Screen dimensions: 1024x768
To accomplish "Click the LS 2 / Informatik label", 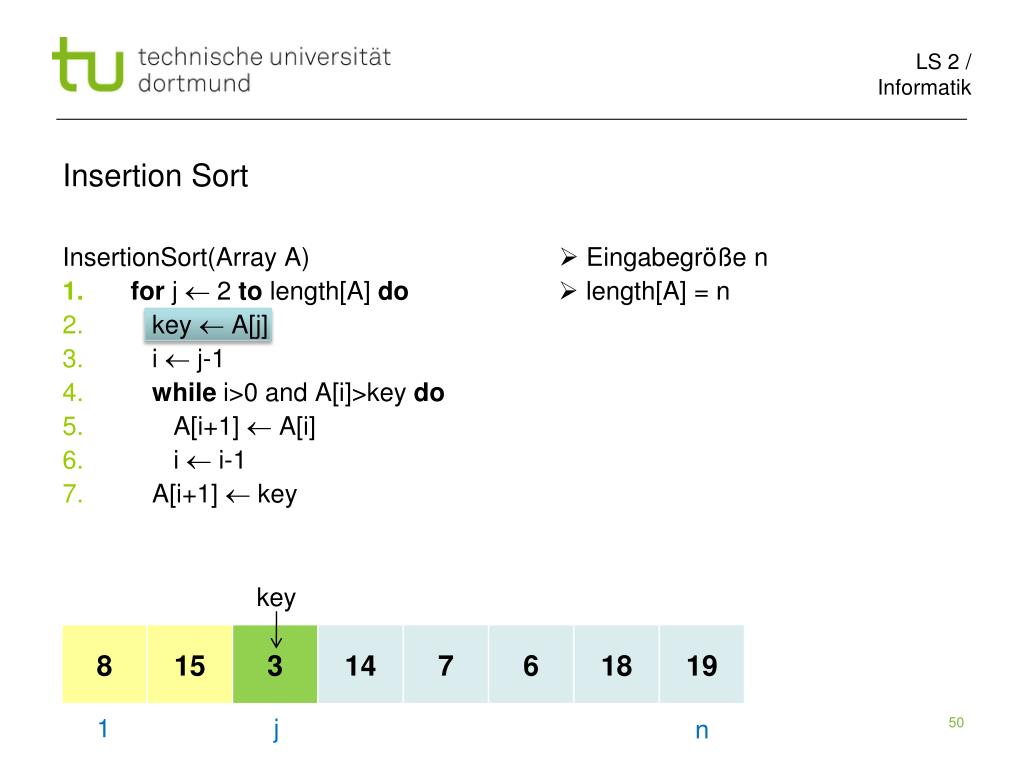I will (x=924, y=74).
